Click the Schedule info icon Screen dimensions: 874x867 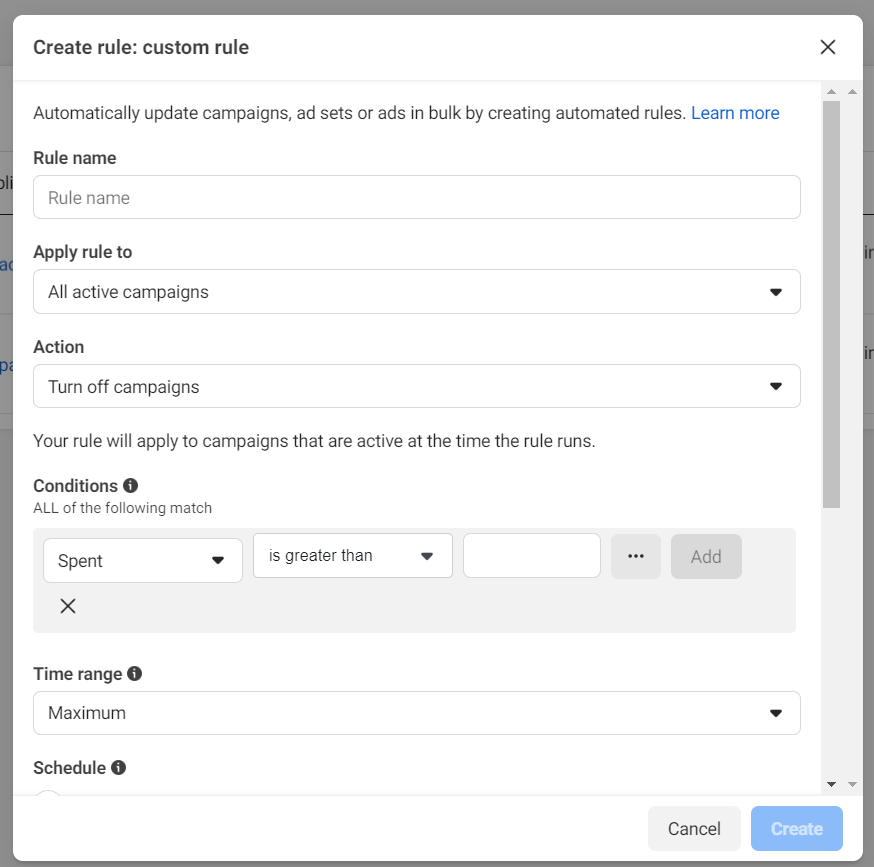118,768
